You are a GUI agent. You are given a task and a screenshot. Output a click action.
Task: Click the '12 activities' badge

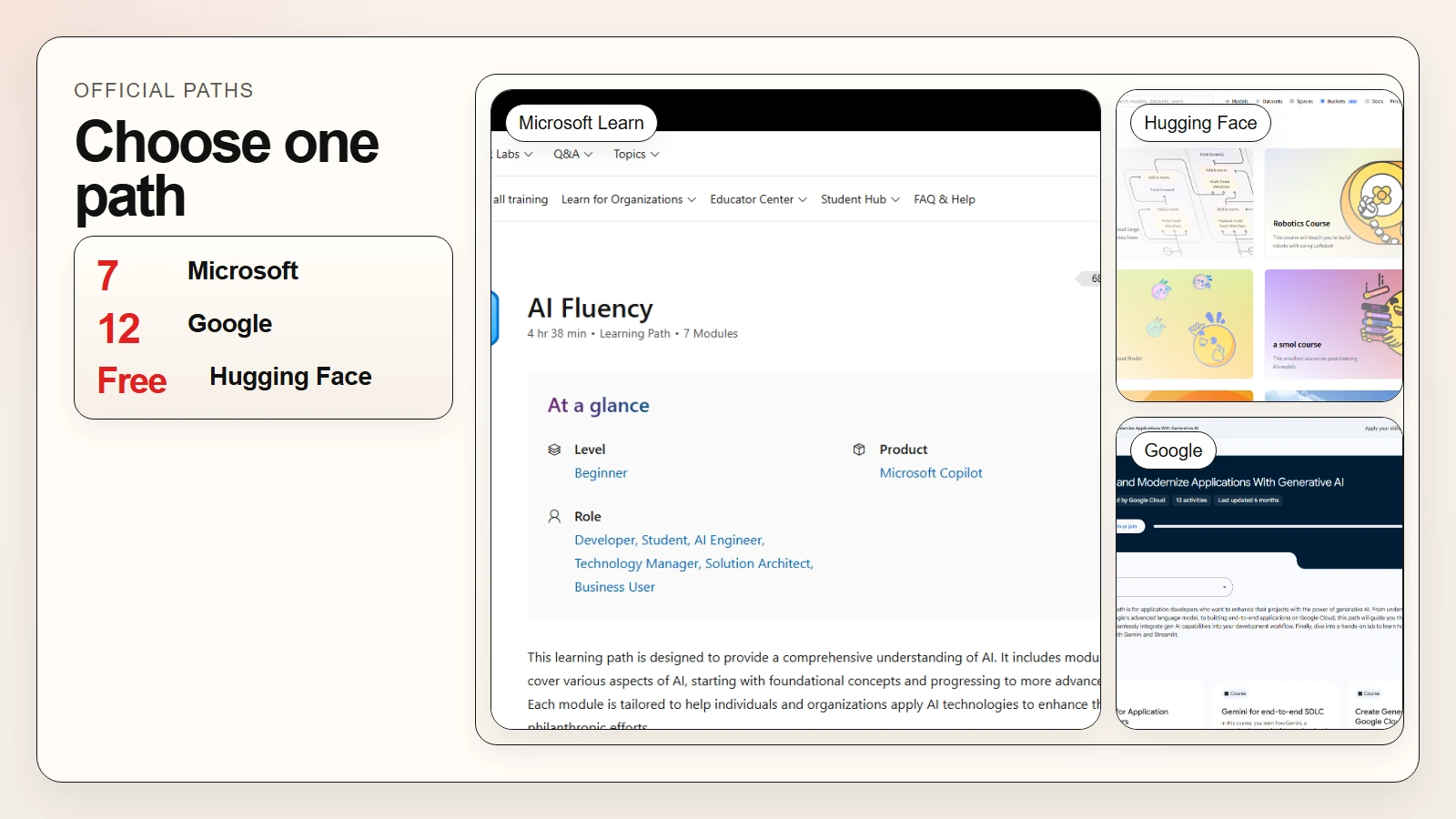coord(1191,500)
